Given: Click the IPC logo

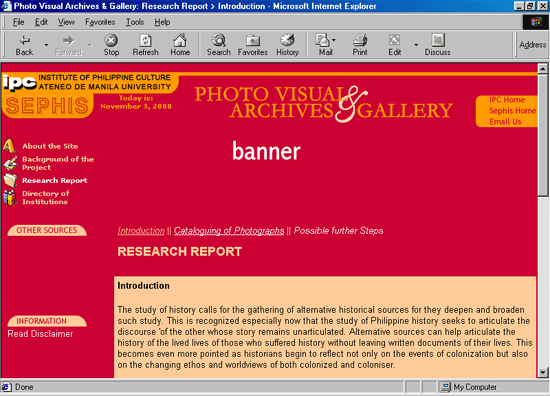Looking at the screenshot, I should (20, 83).
